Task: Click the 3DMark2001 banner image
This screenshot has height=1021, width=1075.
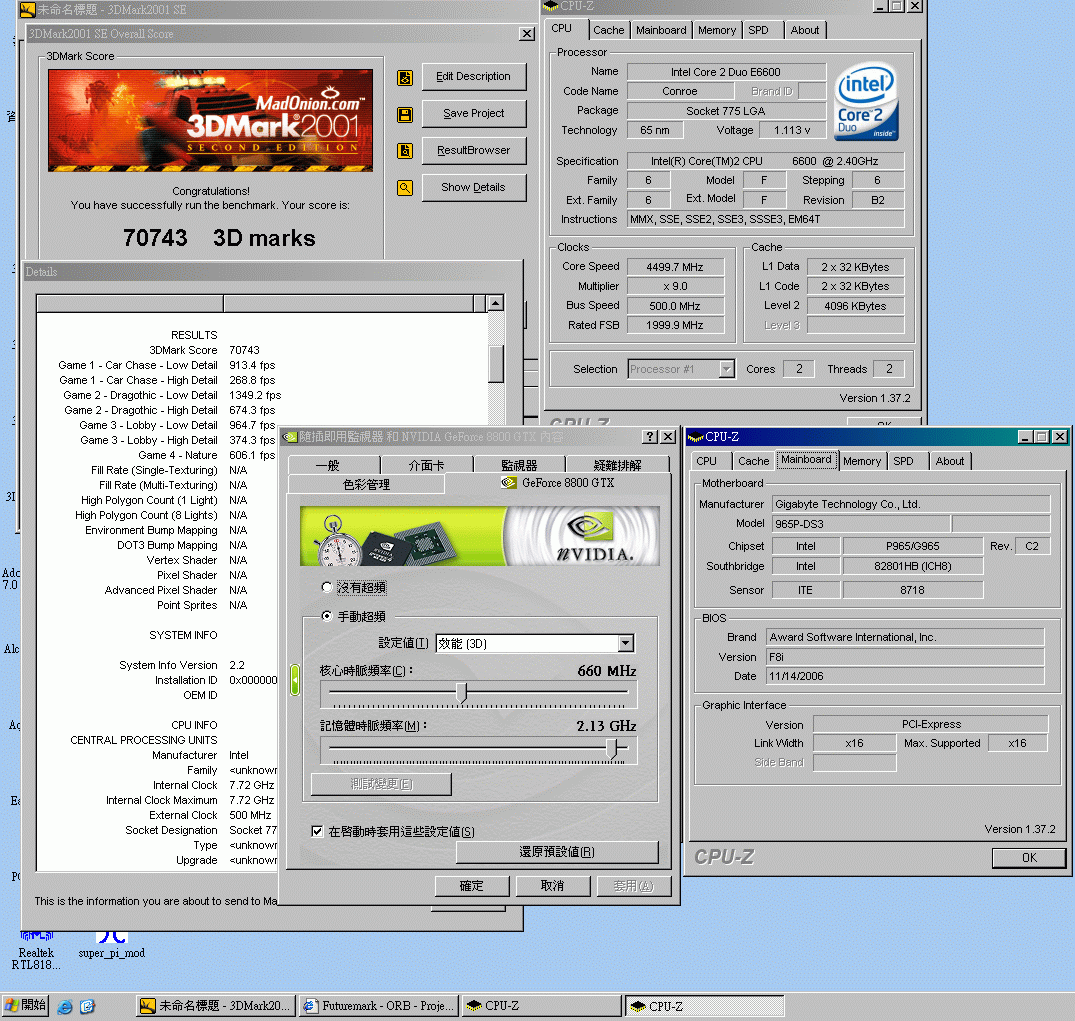Action: point(210,120)
